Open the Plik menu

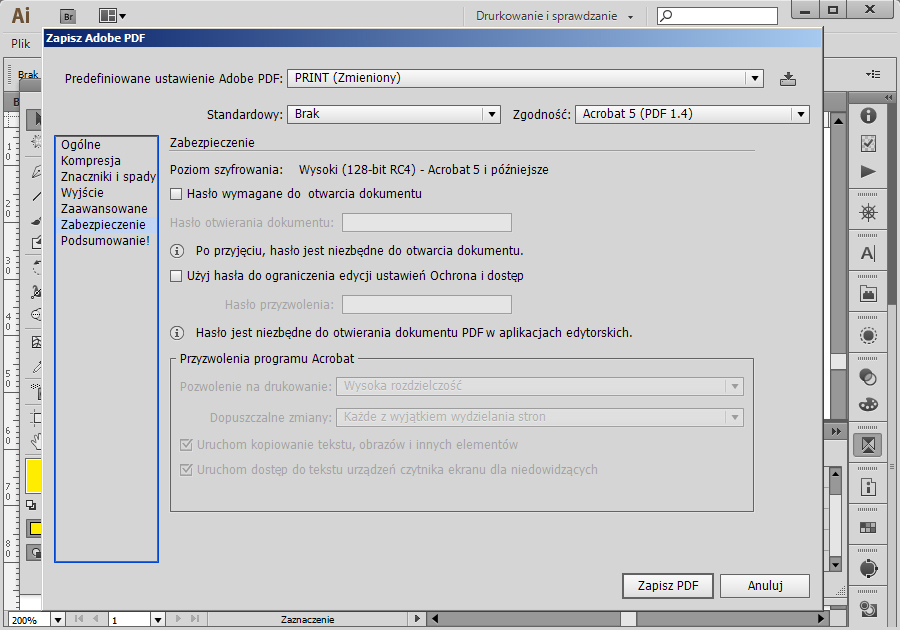21,44
